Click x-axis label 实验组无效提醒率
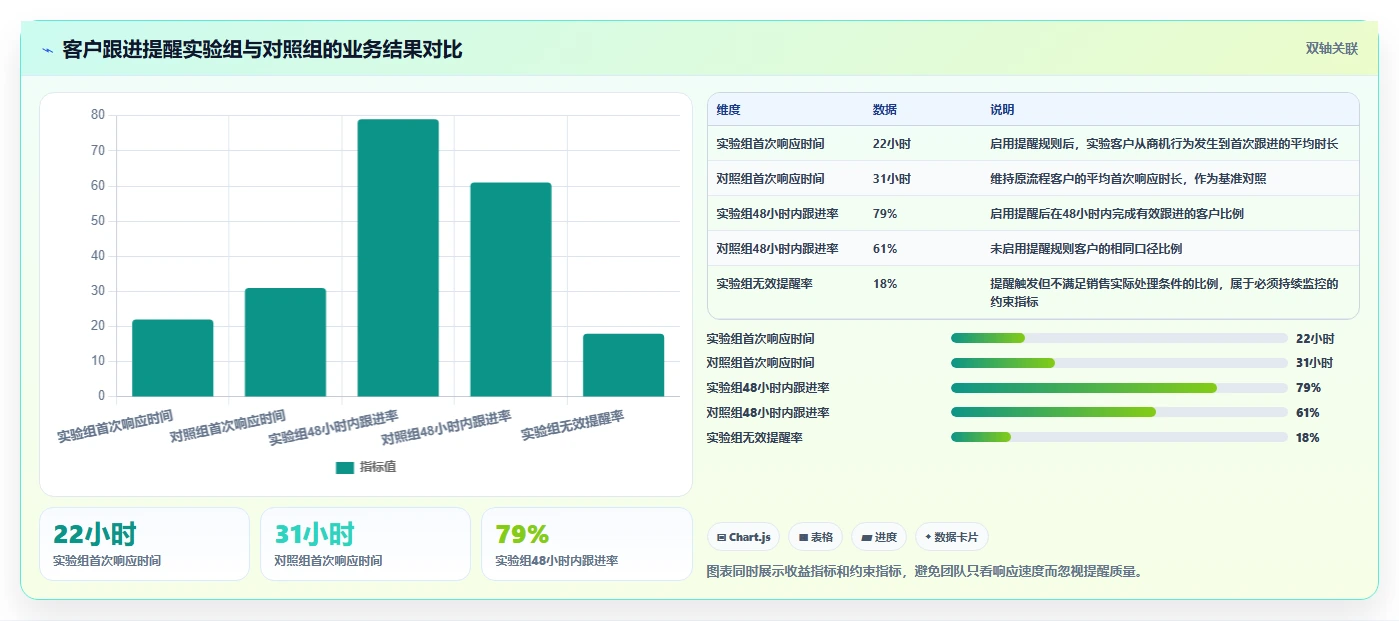 [573, 426]
